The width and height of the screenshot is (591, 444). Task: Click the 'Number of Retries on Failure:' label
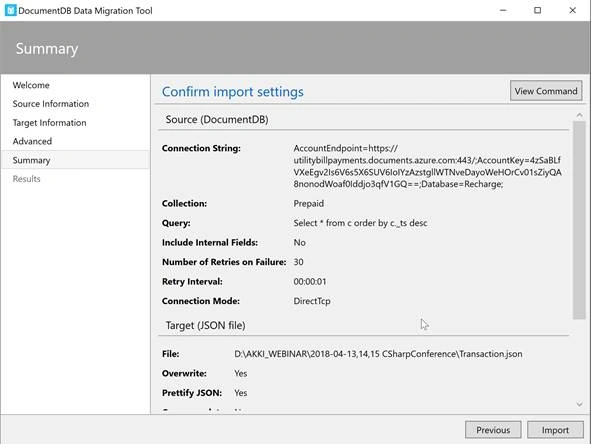tap(224, 262)
